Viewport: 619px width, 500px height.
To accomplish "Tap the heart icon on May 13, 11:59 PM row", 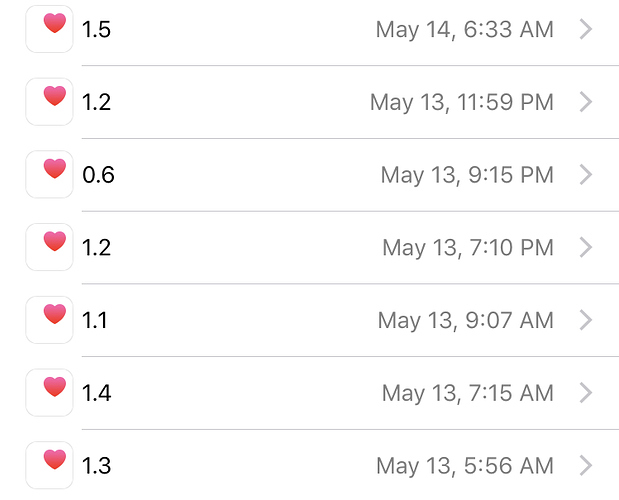I will tap(49, 101).
